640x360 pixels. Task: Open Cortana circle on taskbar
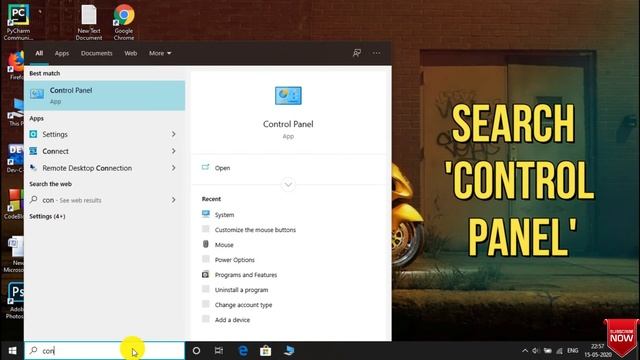196,351
